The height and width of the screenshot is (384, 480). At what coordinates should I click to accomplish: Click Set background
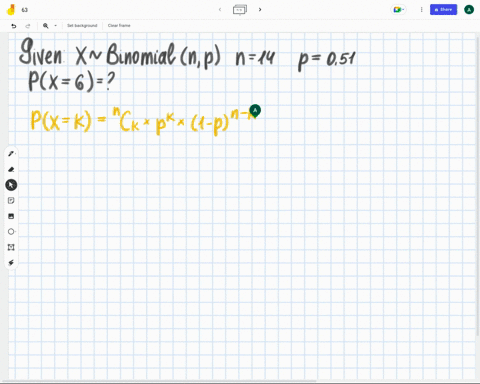pos(82,26)
